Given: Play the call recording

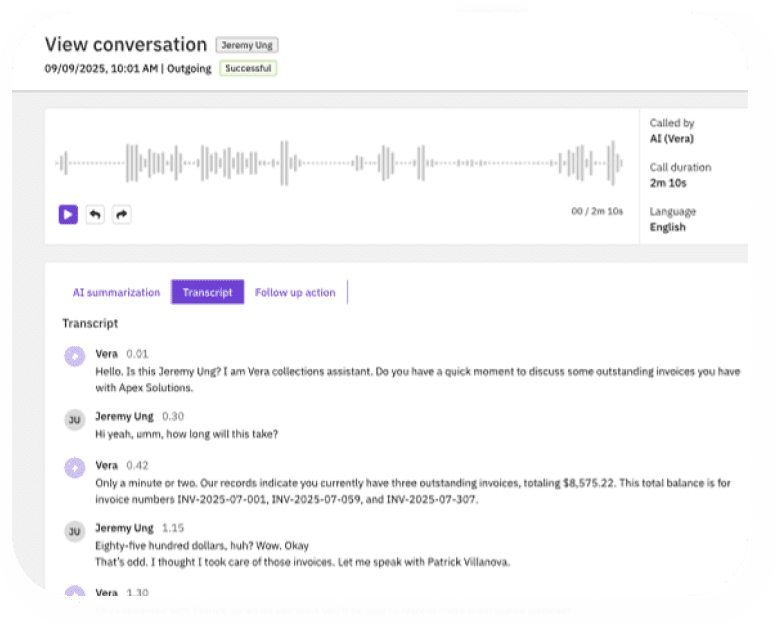Looking at the screenshot, I should pos(68,214).
